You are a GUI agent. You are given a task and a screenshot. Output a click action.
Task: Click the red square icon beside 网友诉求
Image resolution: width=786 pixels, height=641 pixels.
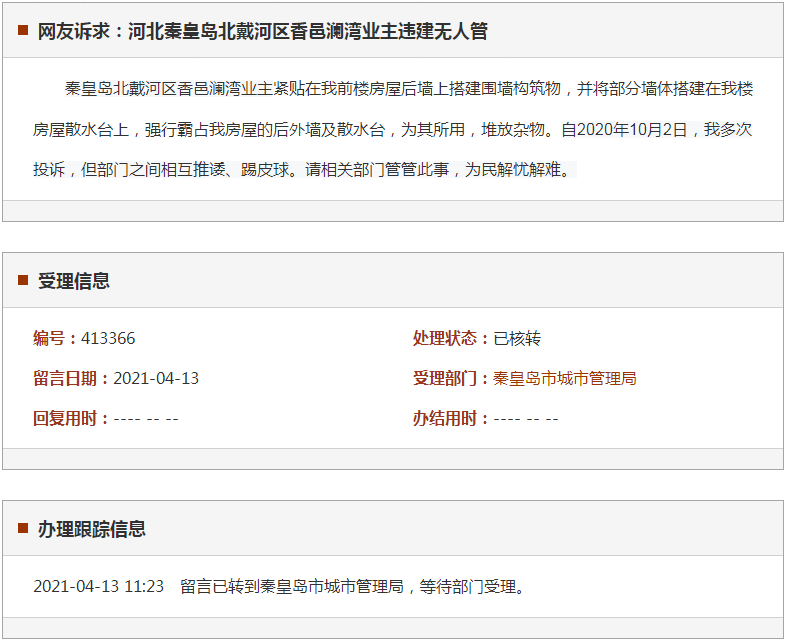coord(23,30)
